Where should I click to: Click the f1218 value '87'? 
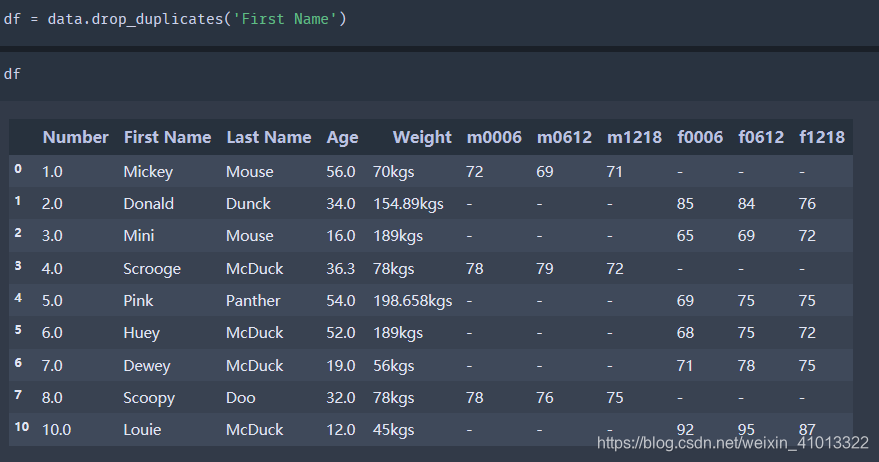coord(807,429)
